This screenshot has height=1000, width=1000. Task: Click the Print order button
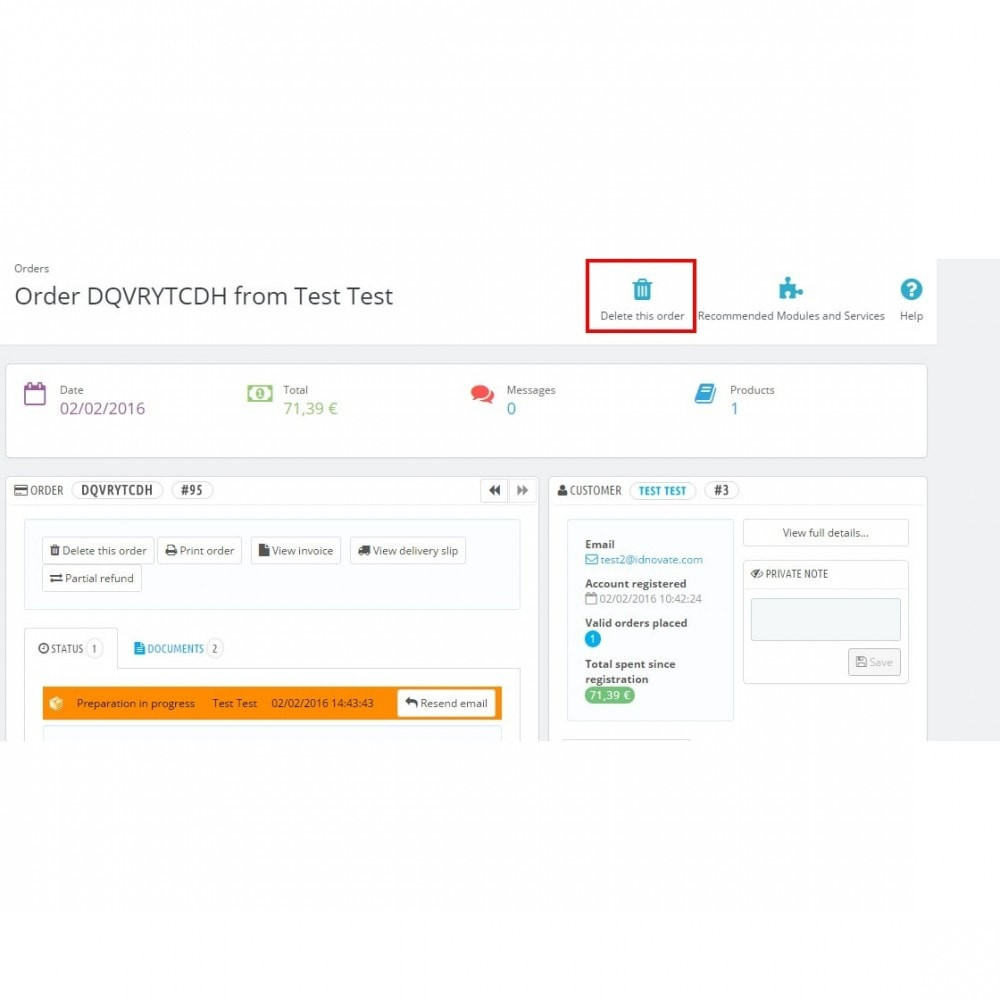pyautogui.click(x=200, y=550)
